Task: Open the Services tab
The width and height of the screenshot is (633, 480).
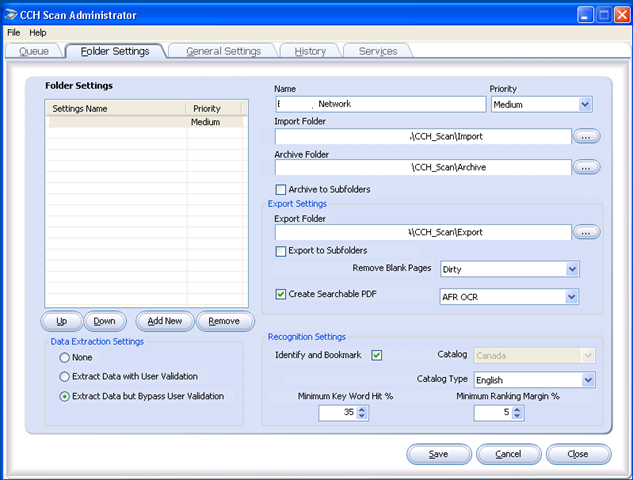Action: tap(378, 51)
